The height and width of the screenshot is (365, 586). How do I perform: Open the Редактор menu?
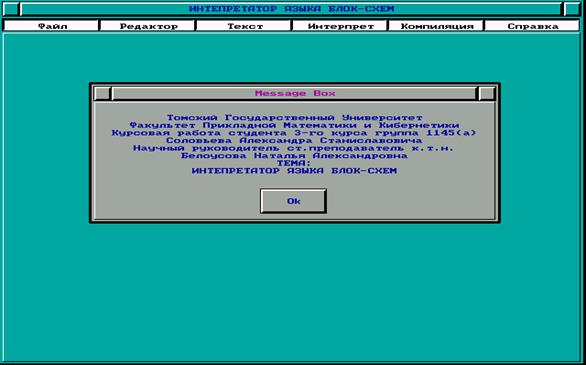point(148,26)
